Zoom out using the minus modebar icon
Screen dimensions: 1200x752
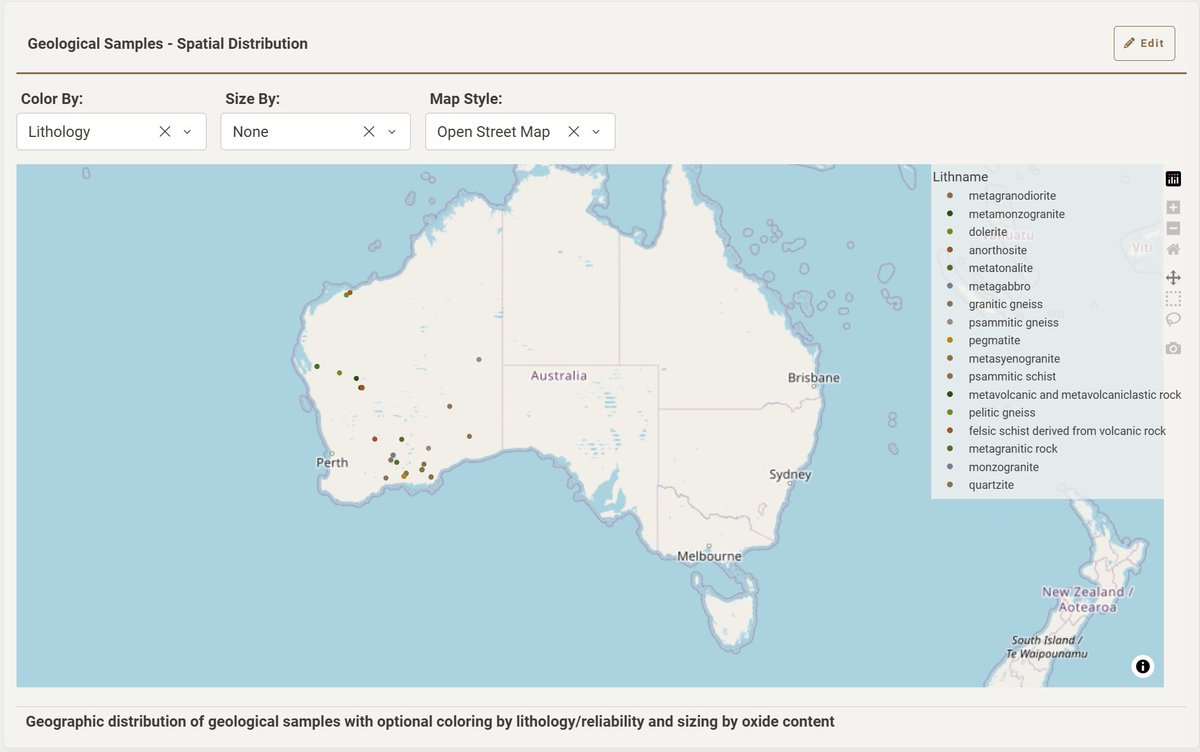[1173, 228]
